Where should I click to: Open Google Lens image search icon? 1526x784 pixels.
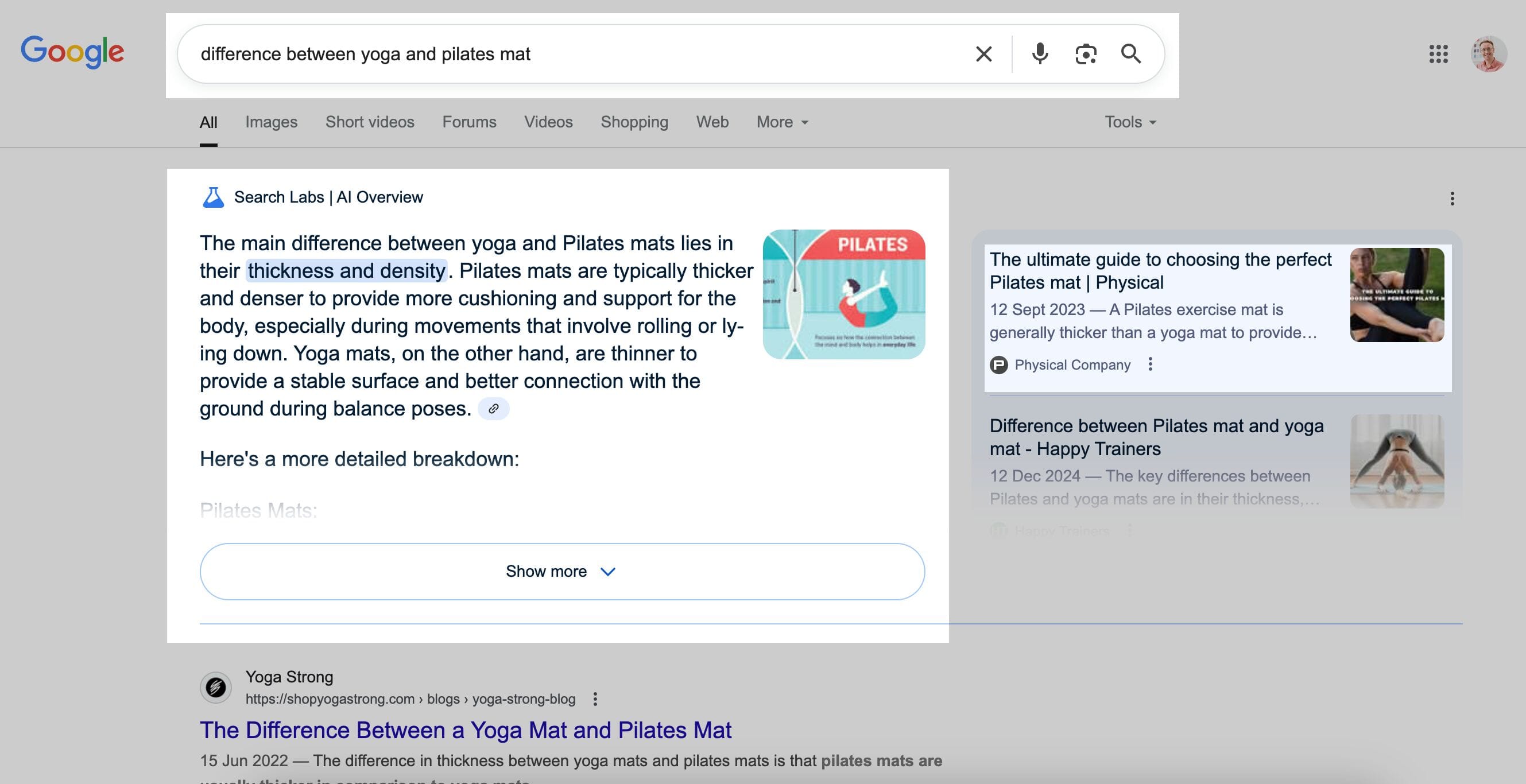tap(1085, 54)
